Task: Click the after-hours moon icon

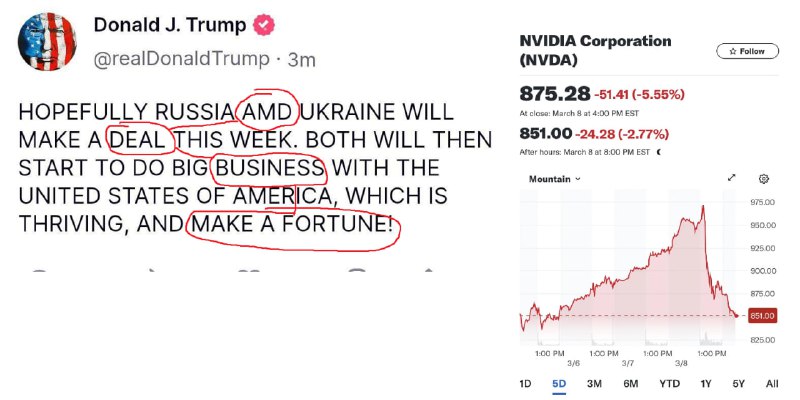Action: coord(659,152)
